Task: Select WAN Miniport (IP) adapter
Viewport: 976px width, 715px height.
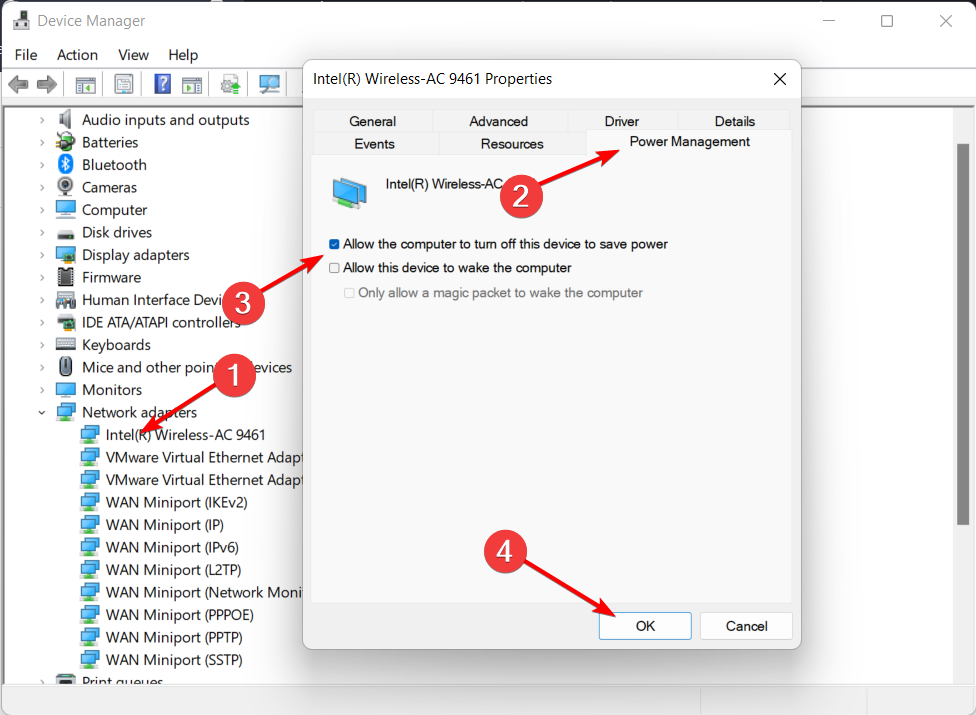Action: (164, 525)
